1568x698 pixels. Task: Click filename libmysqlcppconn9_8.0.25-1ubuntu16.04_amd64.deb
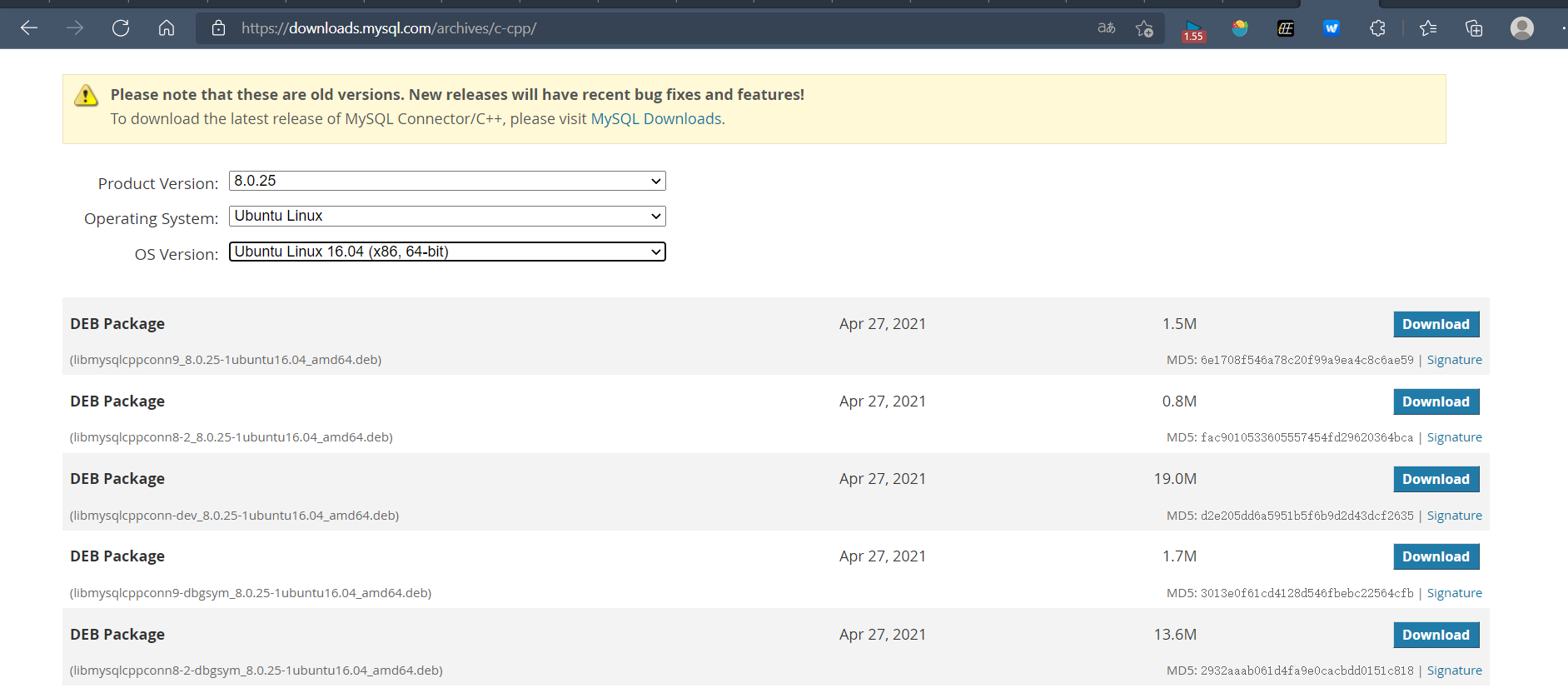coord(226,360)
